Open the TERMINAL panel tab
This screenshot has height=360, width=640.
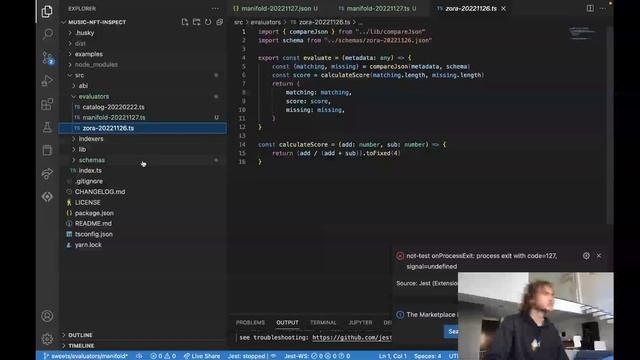323,322
